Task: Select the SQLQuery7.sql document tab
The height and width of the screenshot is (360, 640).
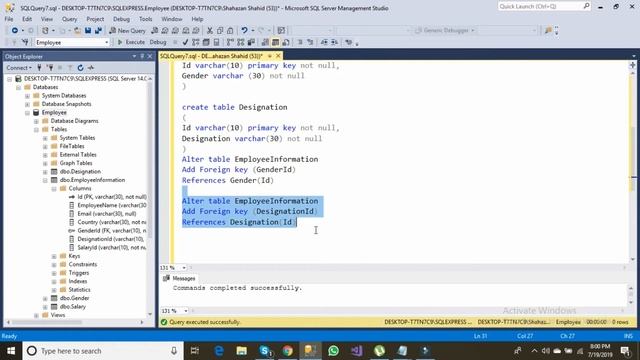Action: click(x=211, y=56)
